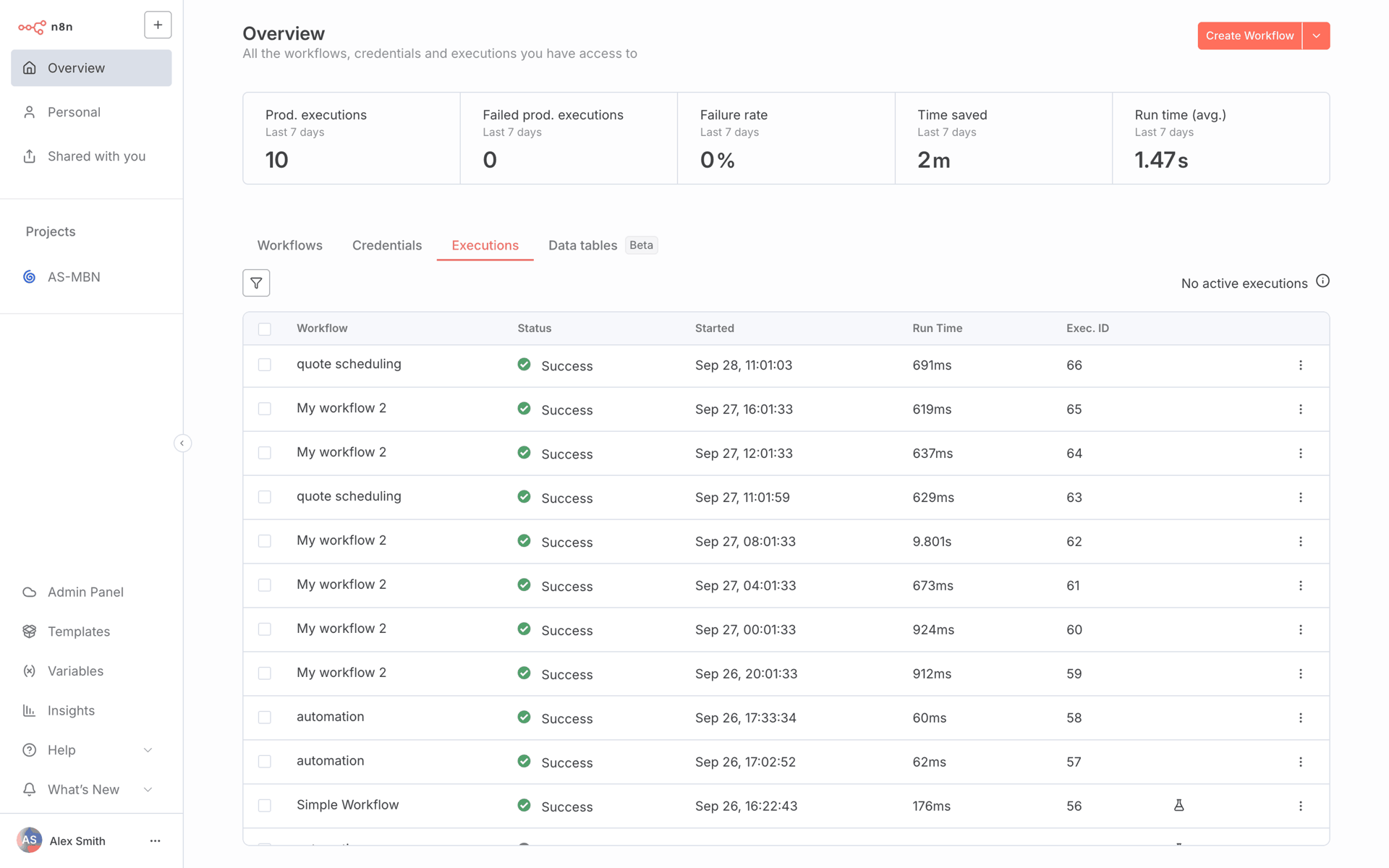Click the Create Workflow button
The height and width of the screenshot is (868, 1389).
tap(1249, 36)
